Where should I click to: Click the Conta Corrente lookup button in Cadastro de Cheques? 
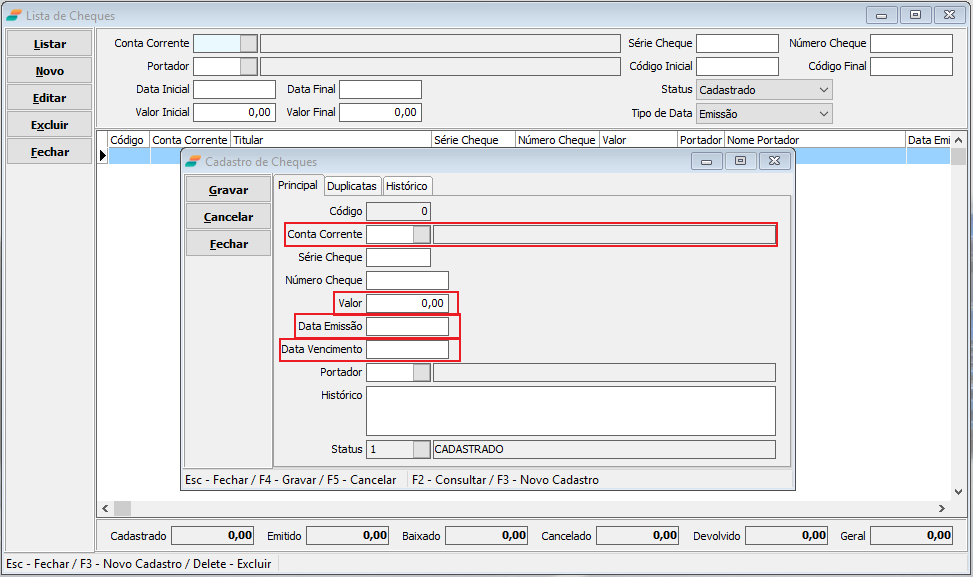click(x=422, y=234)
